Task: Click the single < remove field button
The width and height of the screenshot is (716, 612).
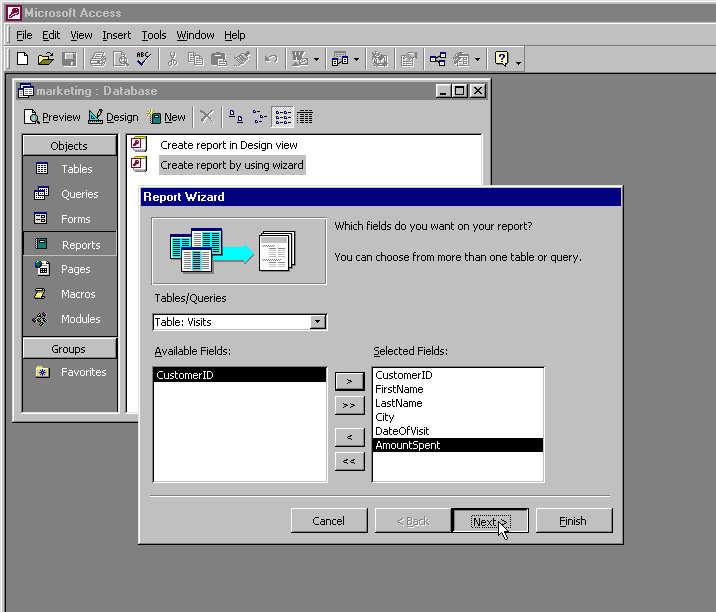Action: coord(349,437)
